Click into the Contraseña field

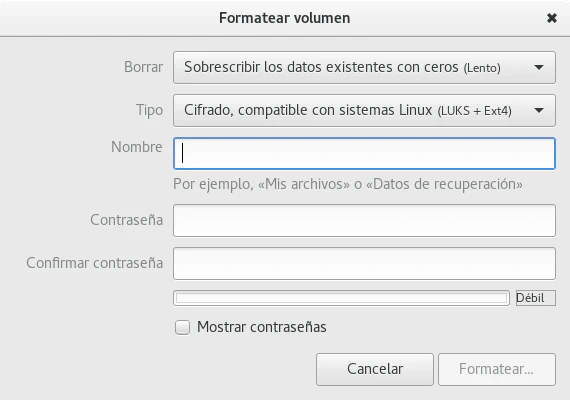364,220
